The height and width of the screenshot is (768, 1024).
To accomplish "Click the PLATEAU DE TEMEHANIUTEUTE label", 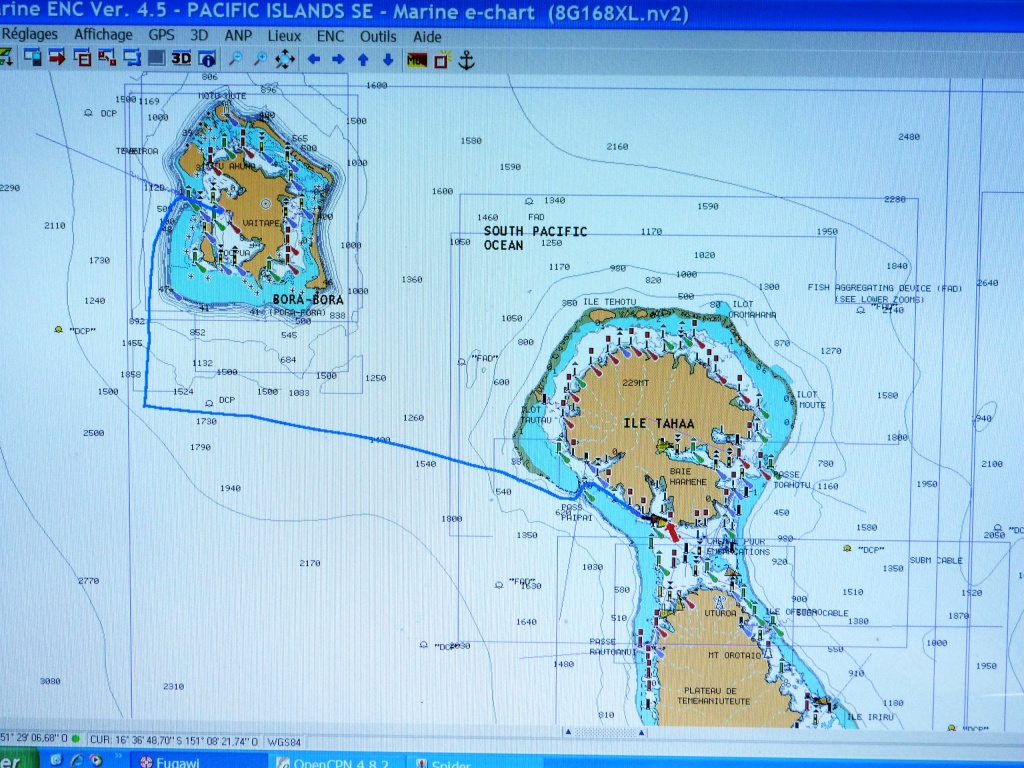I will tap(714, 696).
